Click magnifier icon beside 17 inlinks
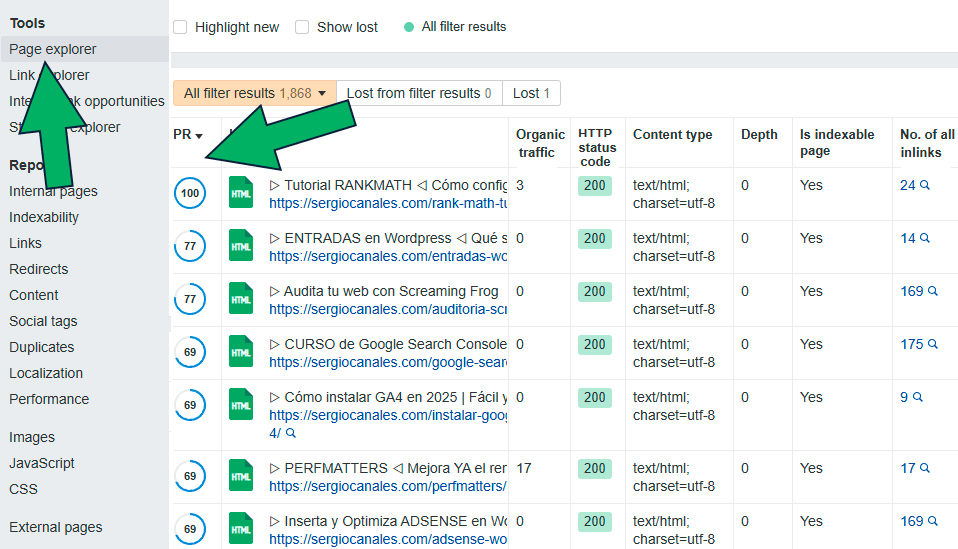The height and width of the screenshot is (549, 958). tap(925, 468)
